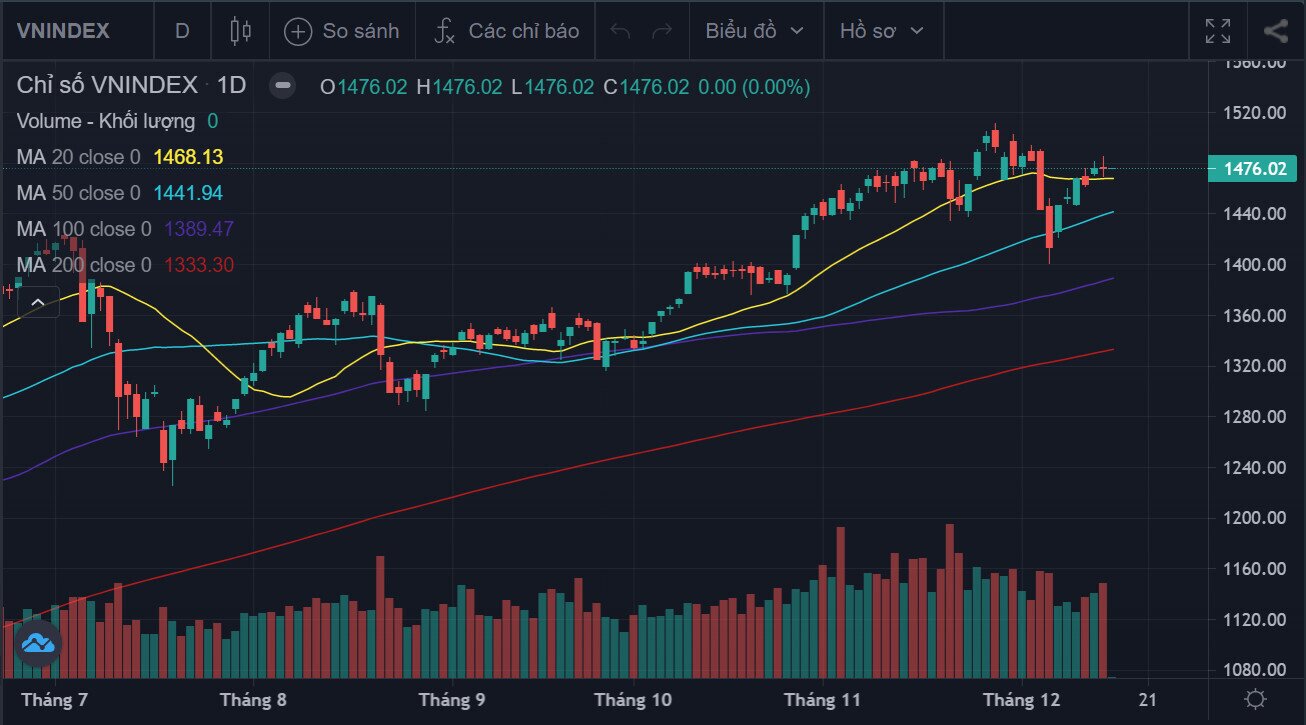Click the MA 200 value 1333.30

[198, 265]
